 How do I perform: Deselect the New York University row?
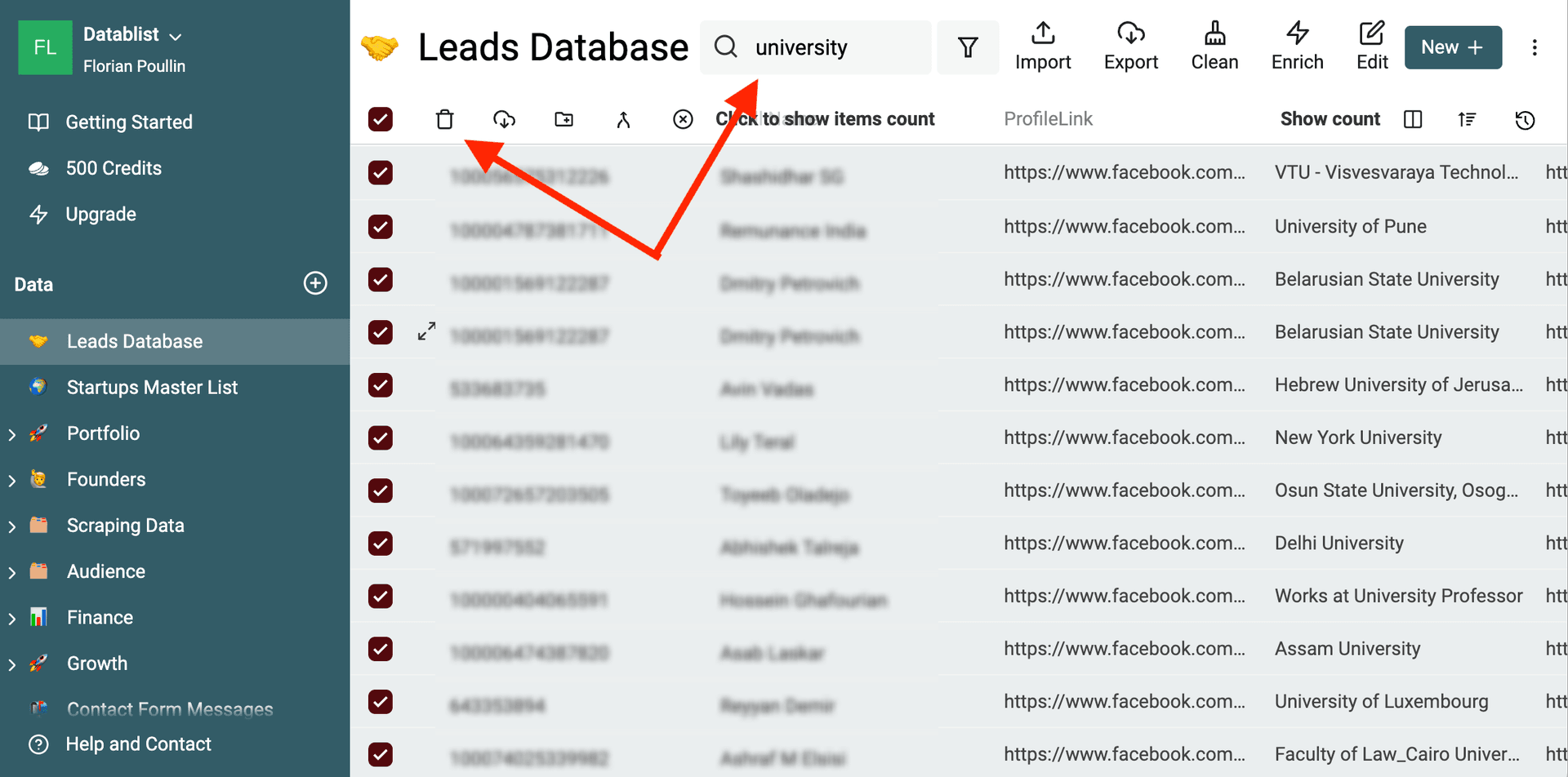click(x=381, y=437)
